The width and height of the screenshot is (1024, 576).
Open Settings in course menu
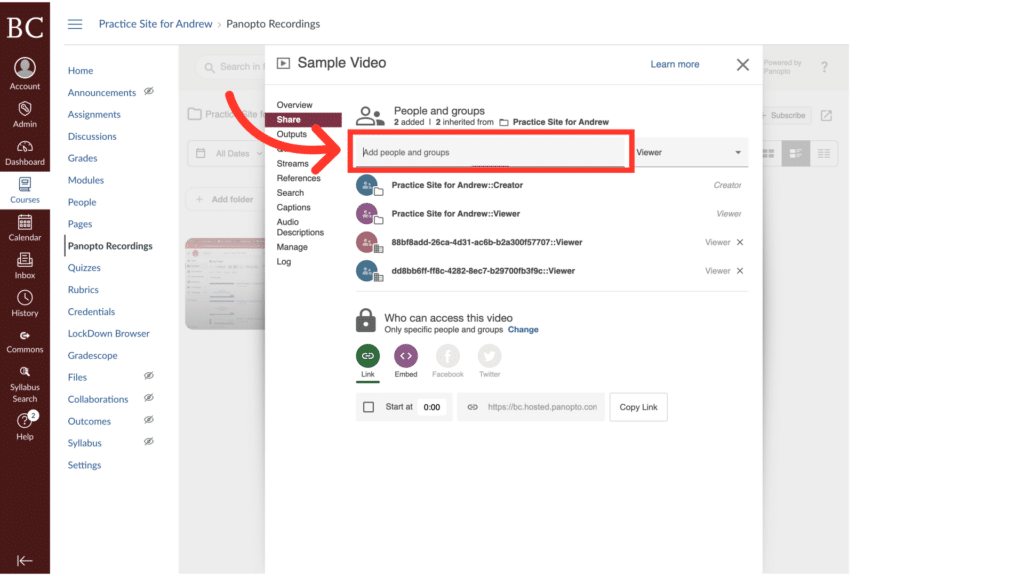(x=84, y=465)
